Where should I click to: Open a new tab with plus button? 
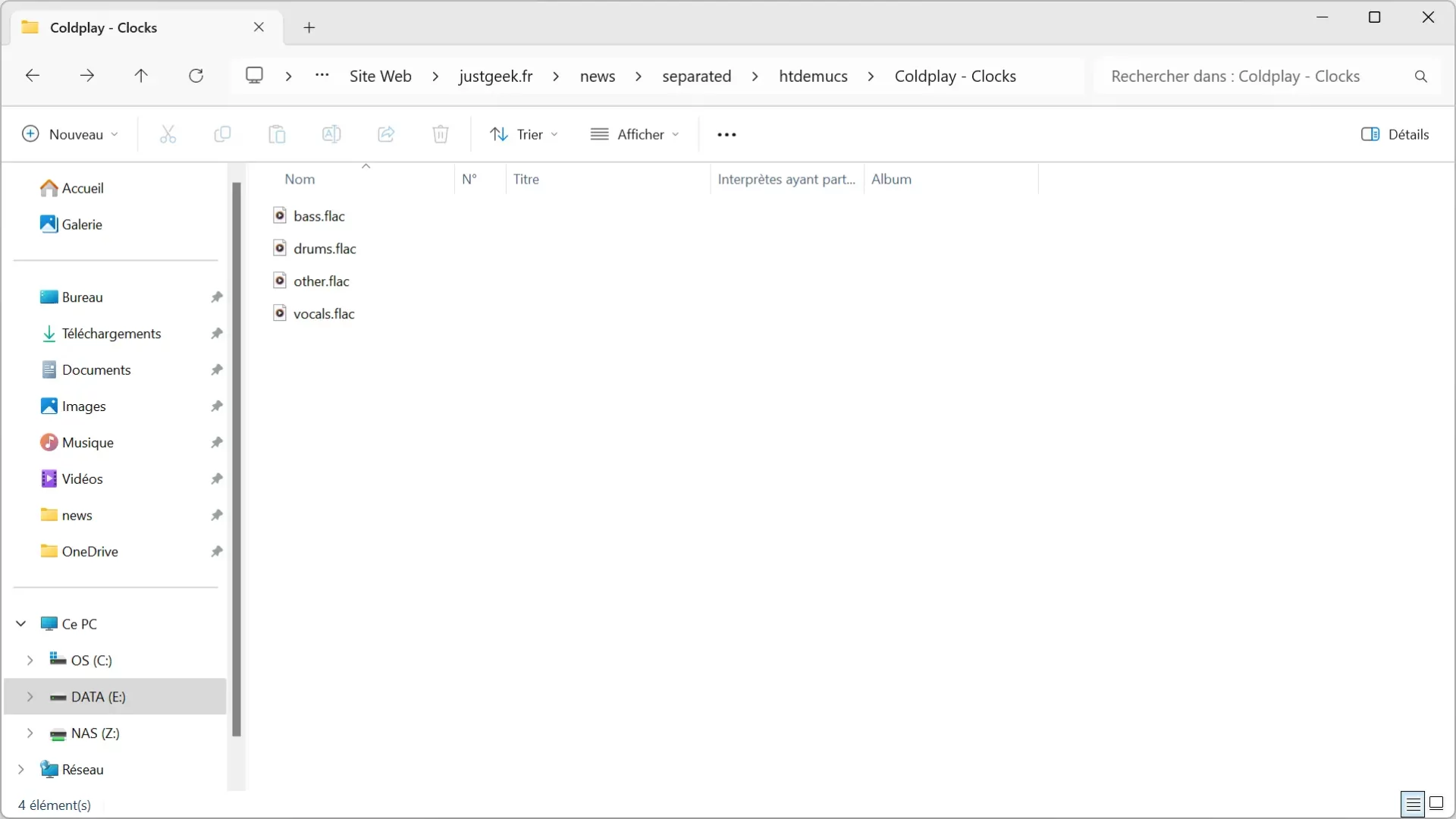[x=309, y=28]
